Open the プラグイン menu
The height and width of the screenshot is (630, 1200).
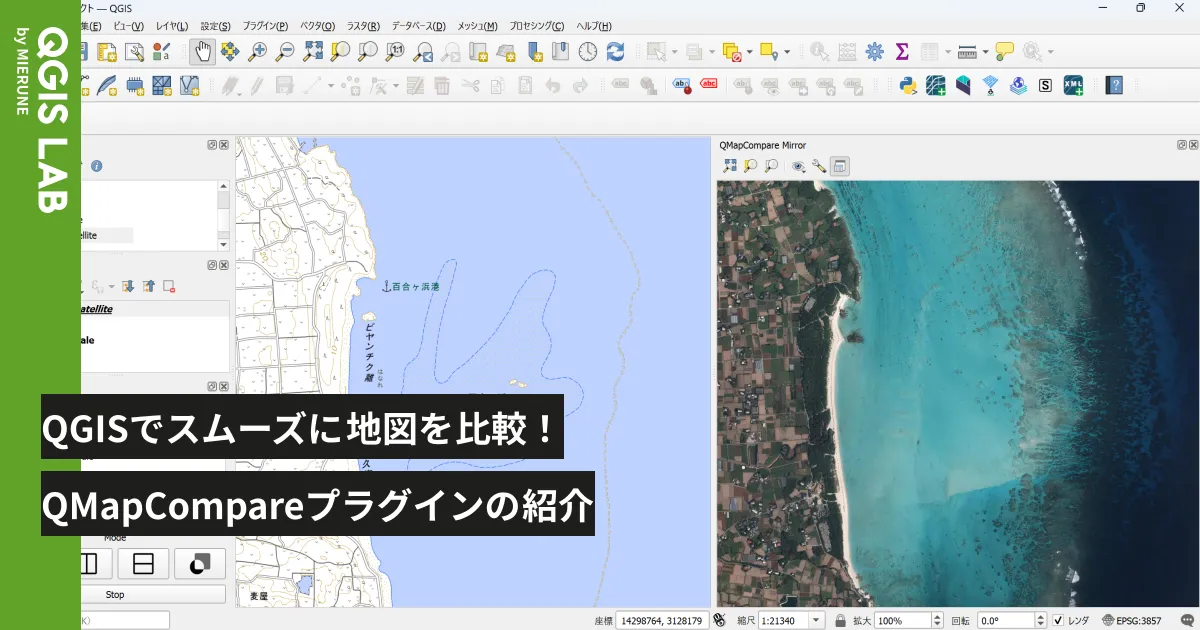pyautogui.click(x=264, y=26)
